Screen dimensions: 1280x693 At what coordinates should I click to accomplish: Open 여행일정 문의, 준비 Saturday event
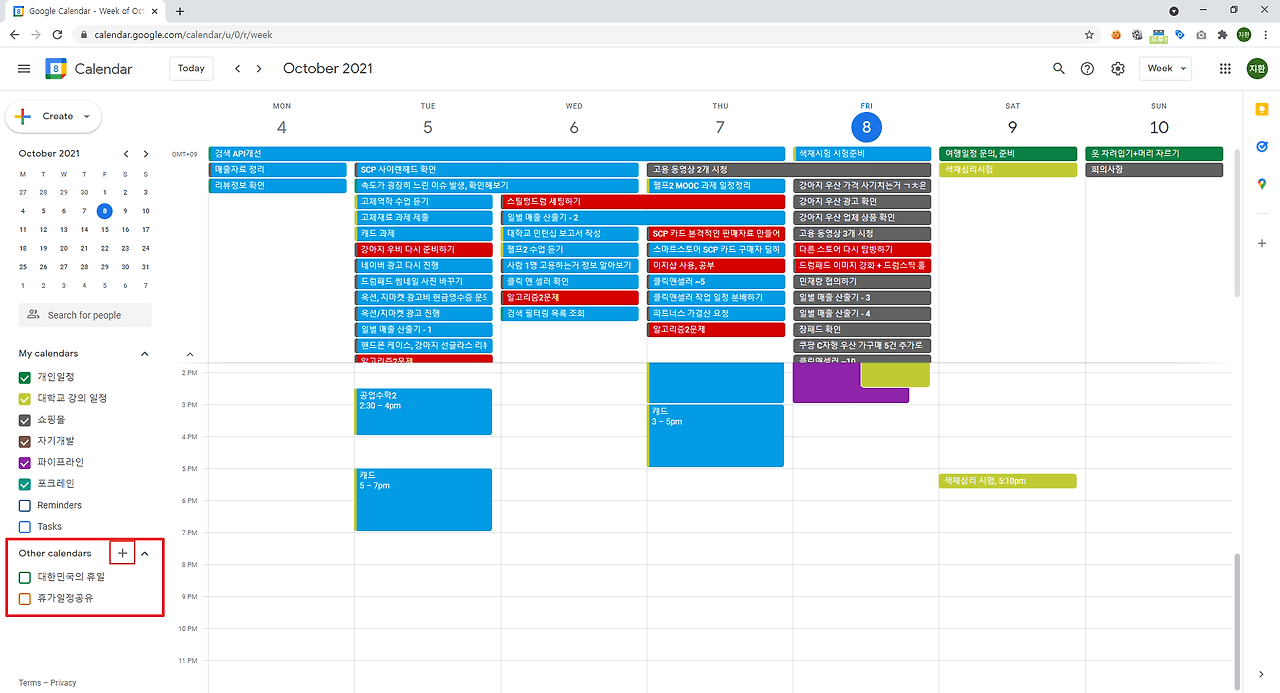(x=1008, y=154)
